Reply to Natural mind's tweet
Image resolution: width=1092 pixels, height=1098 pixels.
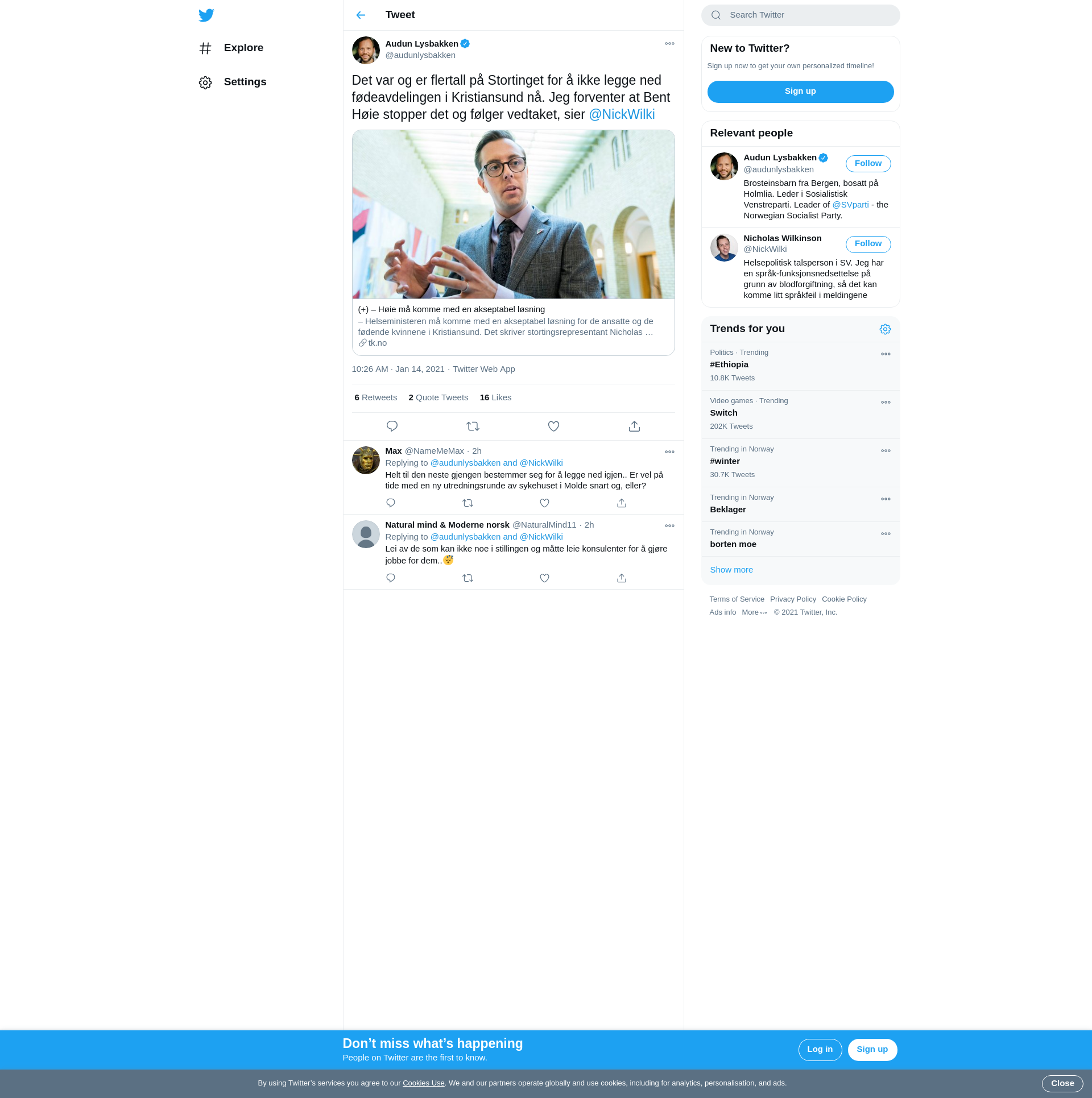[x=391, y=578]
